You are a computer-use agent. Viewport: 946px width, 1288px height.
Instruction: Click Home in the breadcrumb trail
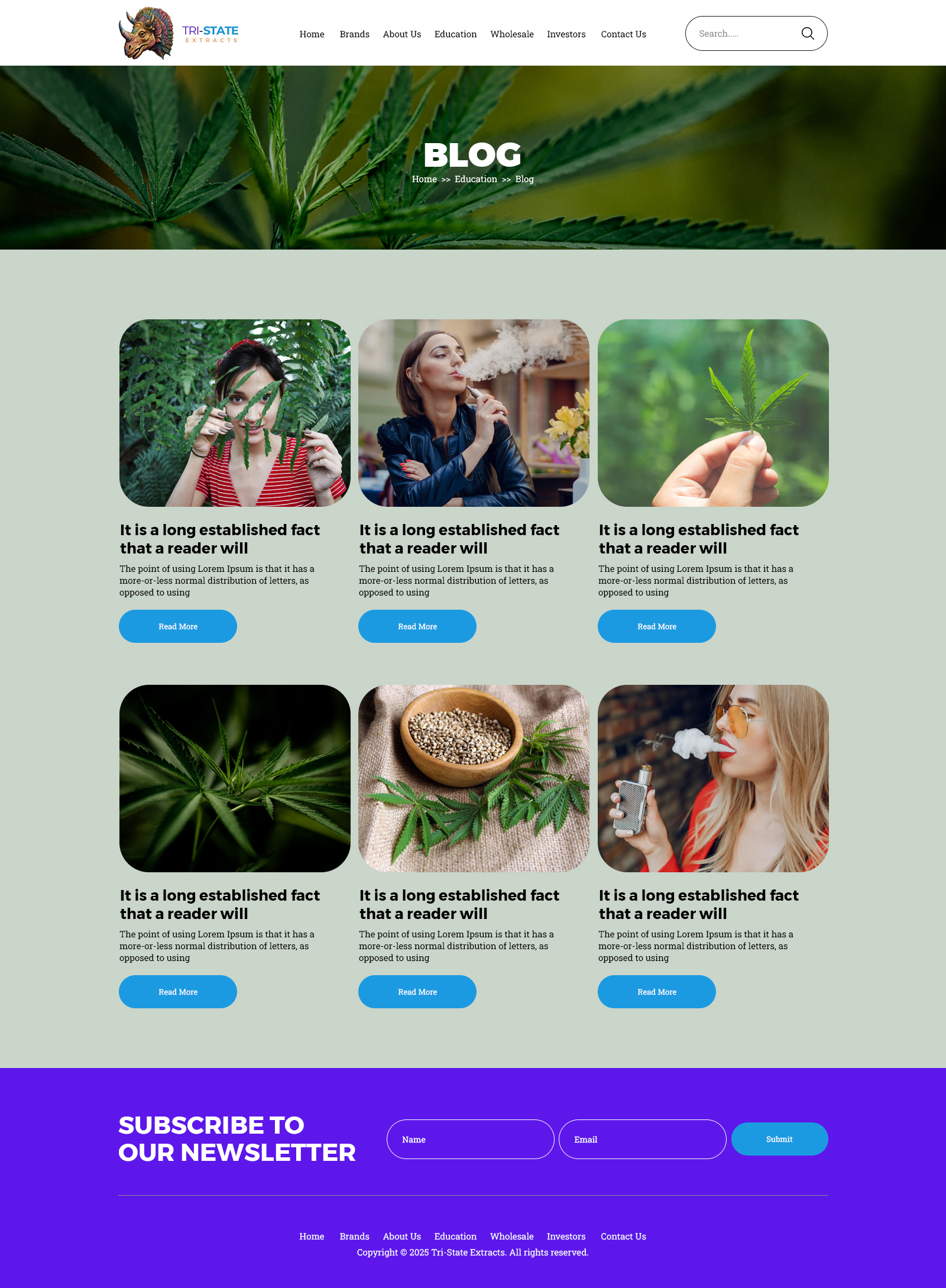424,179
